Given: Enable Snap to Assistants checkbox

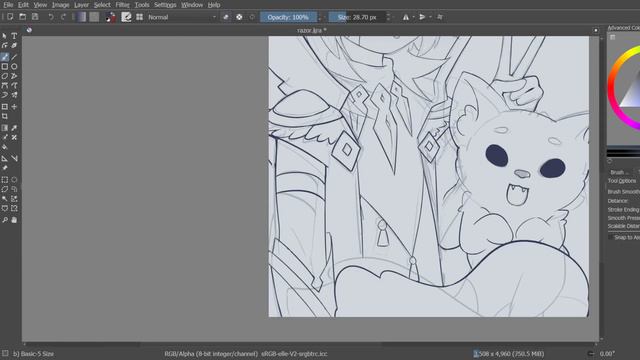Looking at the screenshot, I should click(611, 237).
